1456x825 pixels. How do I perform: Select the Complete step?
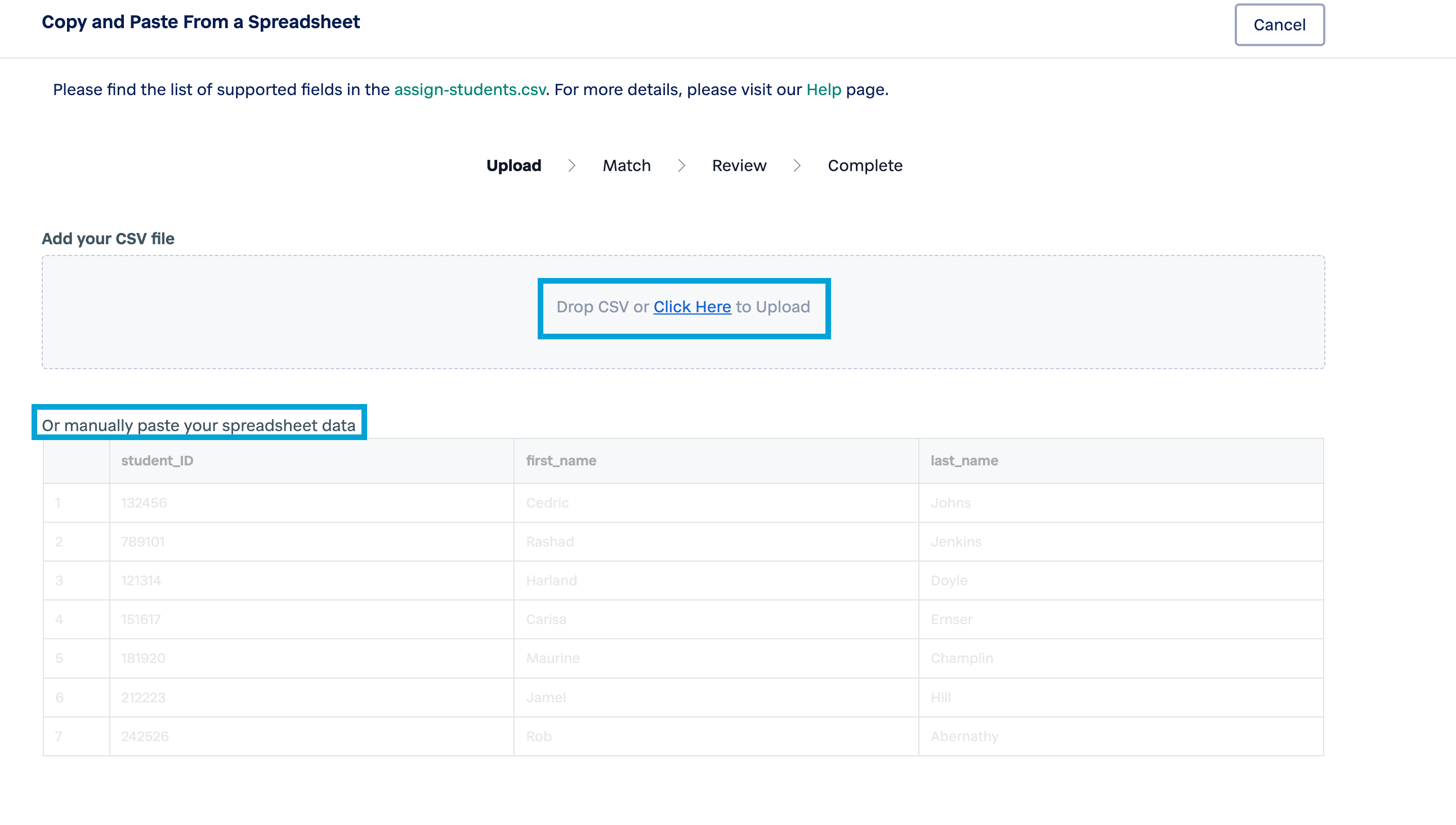[x=864, y=165]
